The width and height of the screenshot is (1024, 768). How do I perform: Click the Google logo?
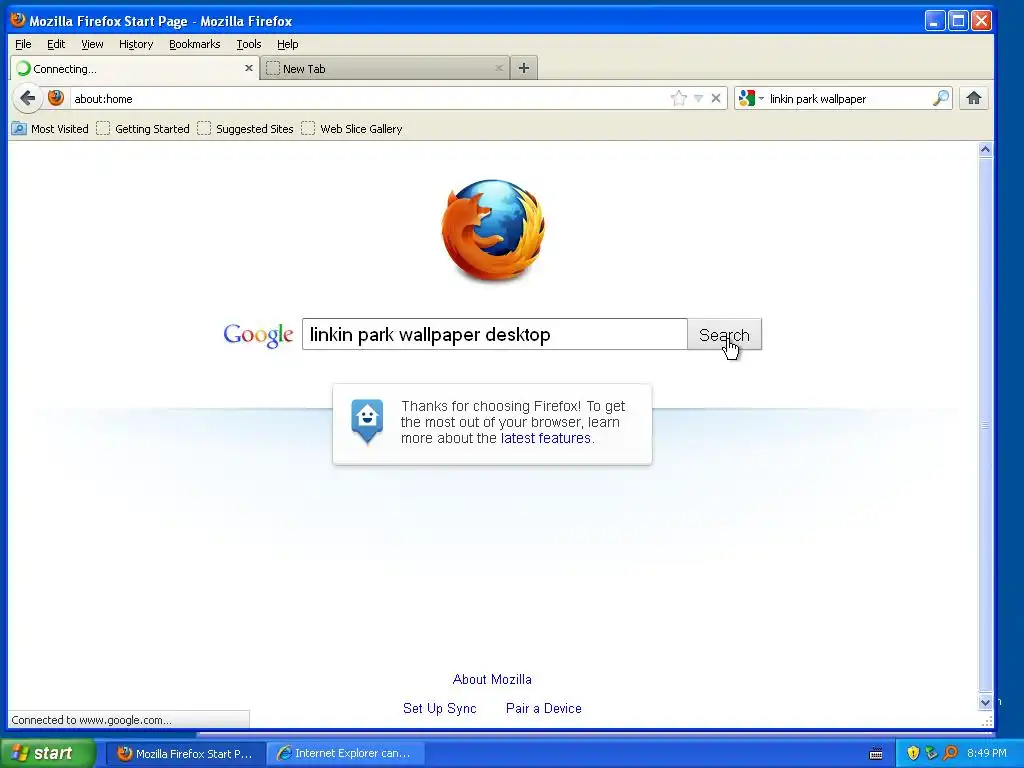point(258,335)
